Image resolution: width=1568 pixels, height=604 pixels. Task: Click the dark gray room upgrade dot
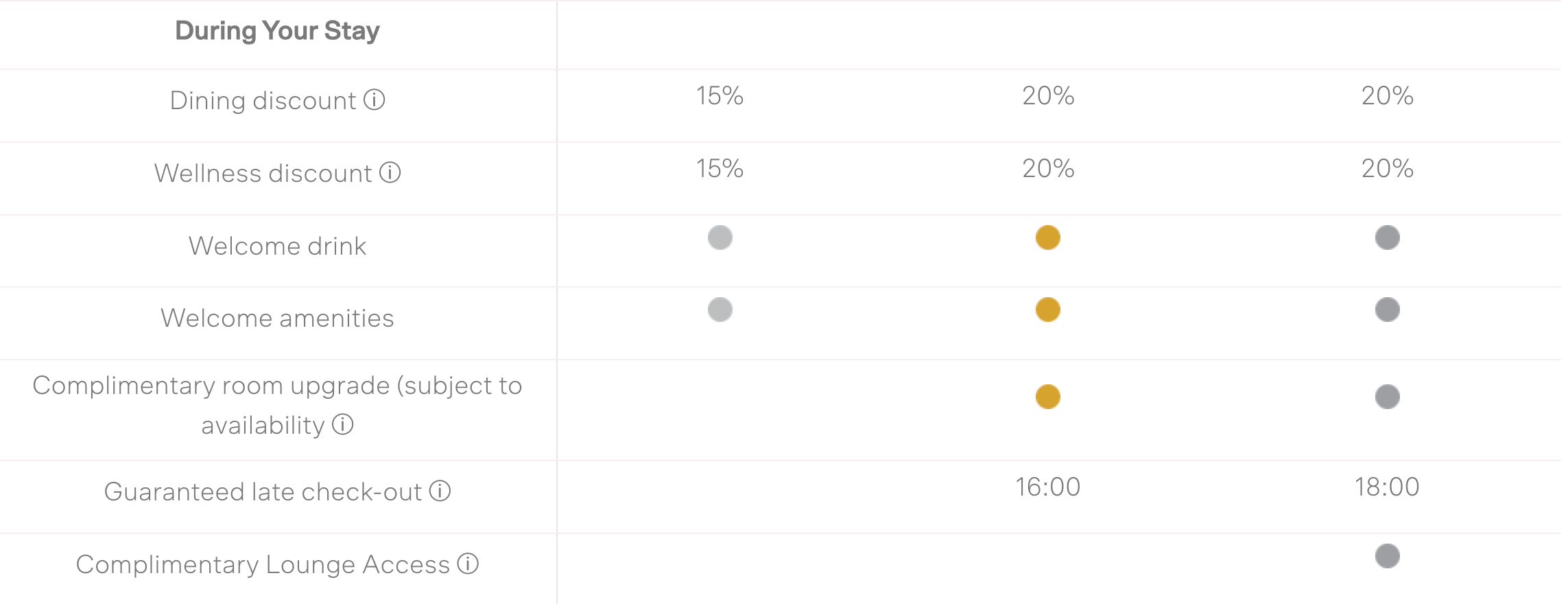point(1387,397)
